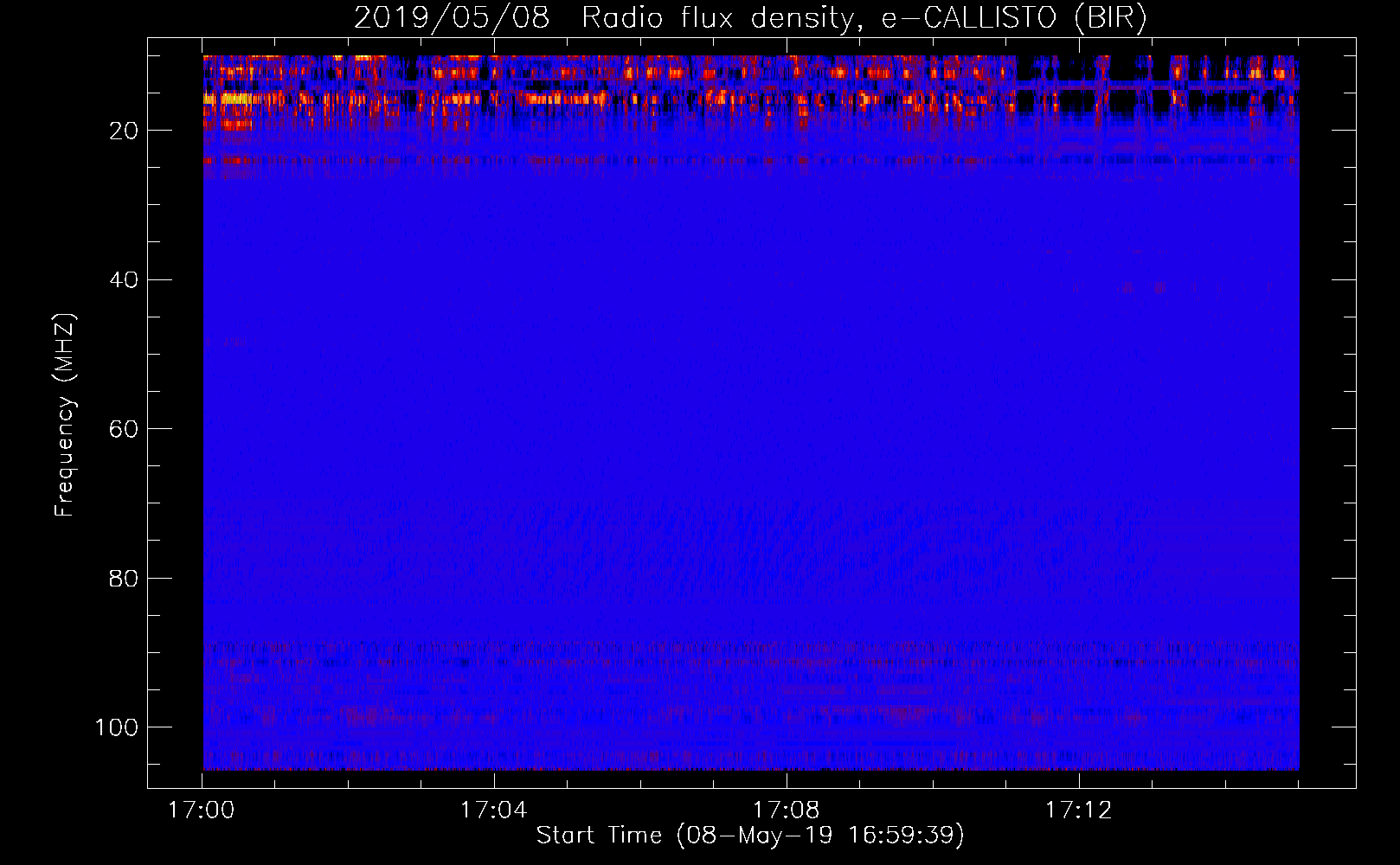Click the 17:04 time tick label

point(493,811)
